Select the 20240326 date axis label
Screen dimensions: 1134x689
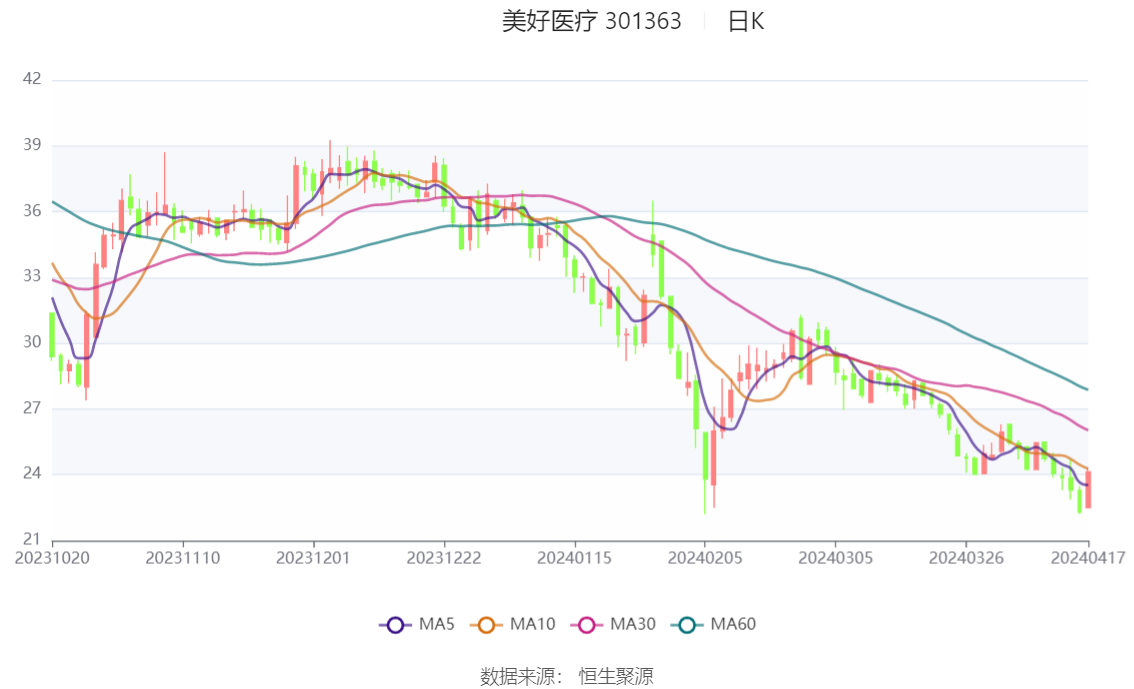pos(966,558)
